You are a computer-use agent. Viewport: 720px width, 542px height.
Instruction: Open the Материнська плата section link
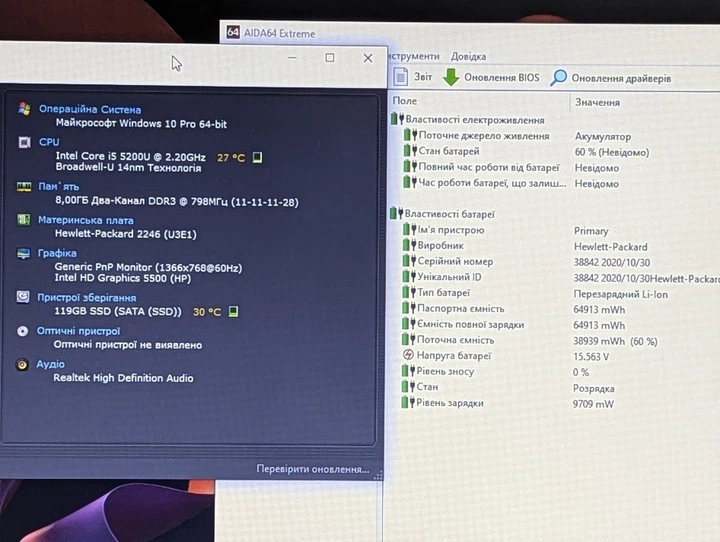[x=85, y=220]
